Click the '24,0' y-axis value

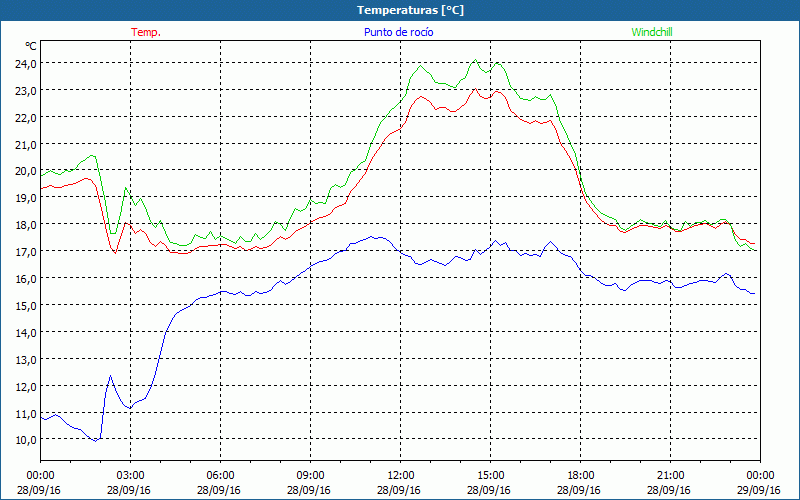pos(26,64)
